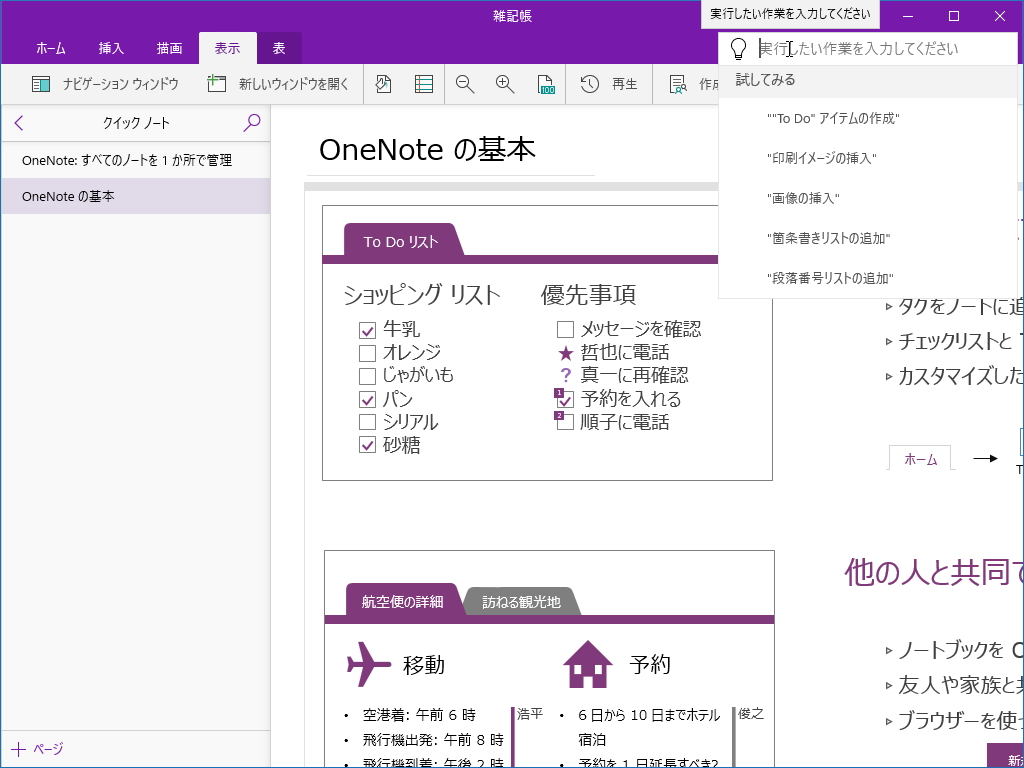
Task: Click the 訪ねる観光地 tab graphic
Action: pyautogui.click(x=521, y=601)
